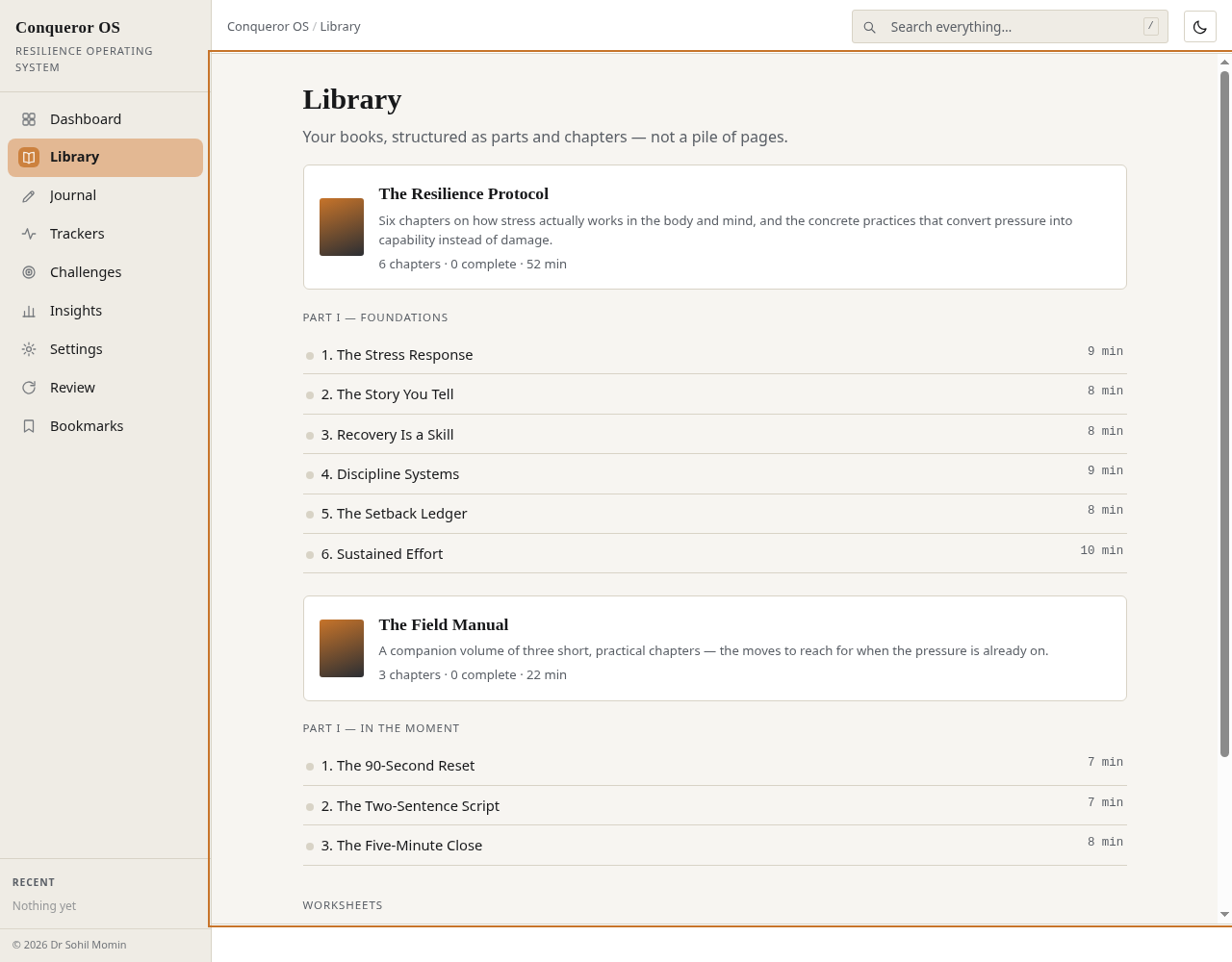Click the Settings gear icon

tap(29, 349)
